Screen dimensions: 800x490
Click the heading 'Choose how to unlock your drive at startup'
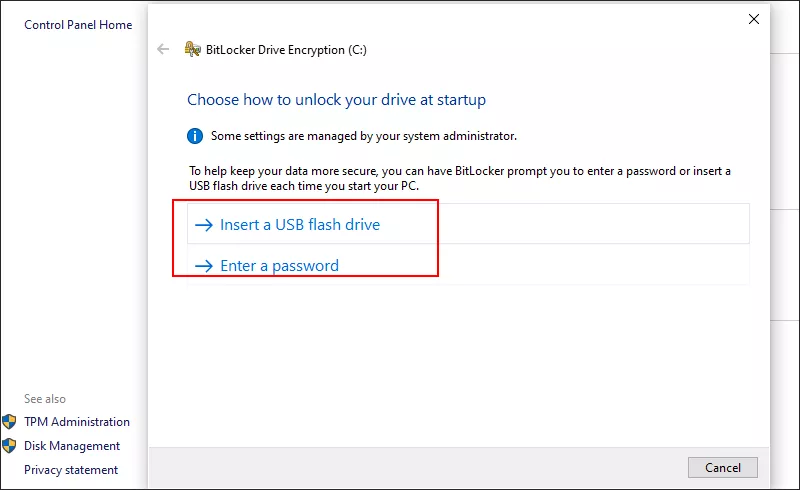pos(336,100)
